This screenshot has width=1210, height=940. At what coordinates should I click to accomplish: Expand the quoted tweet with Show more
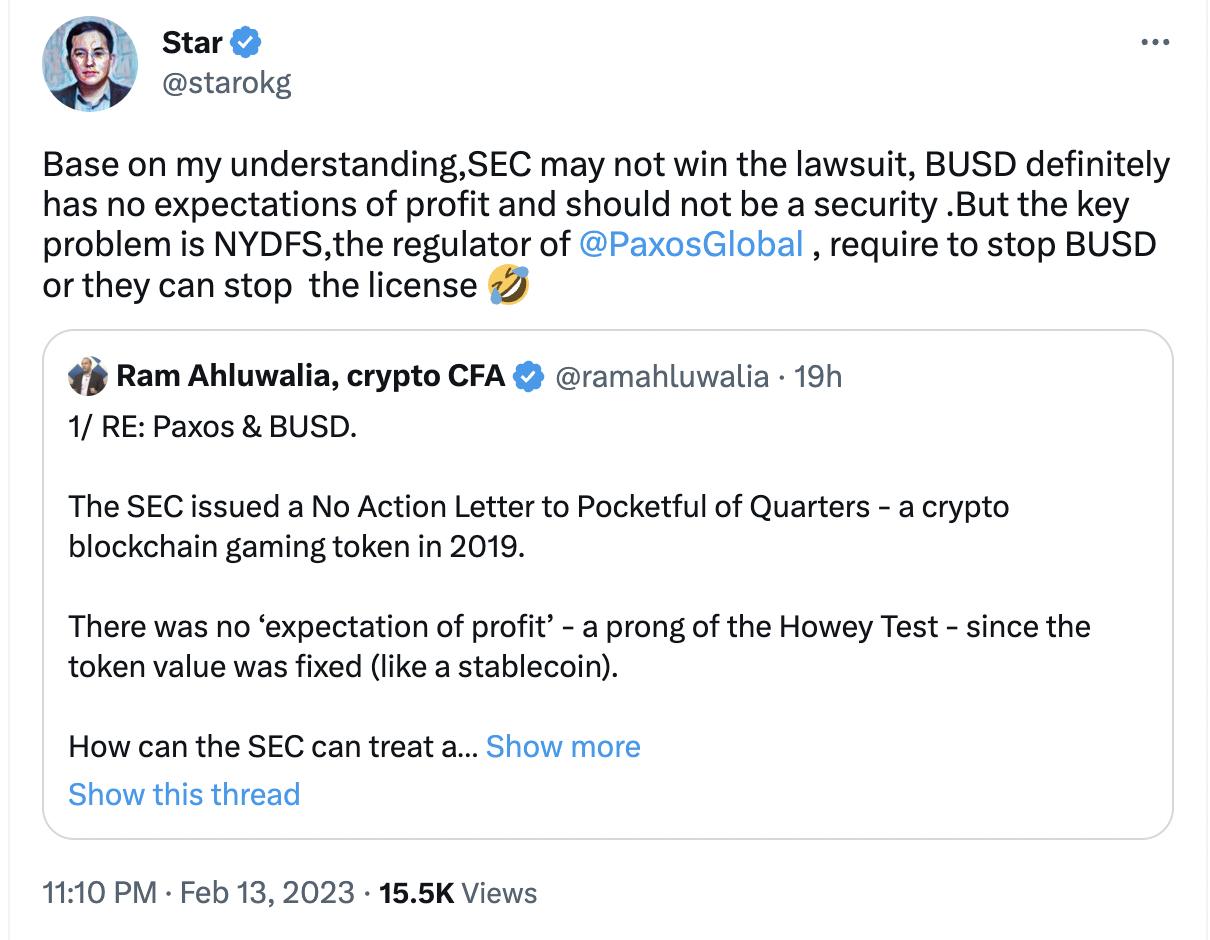pyautogui.click(x=562, y=746)
